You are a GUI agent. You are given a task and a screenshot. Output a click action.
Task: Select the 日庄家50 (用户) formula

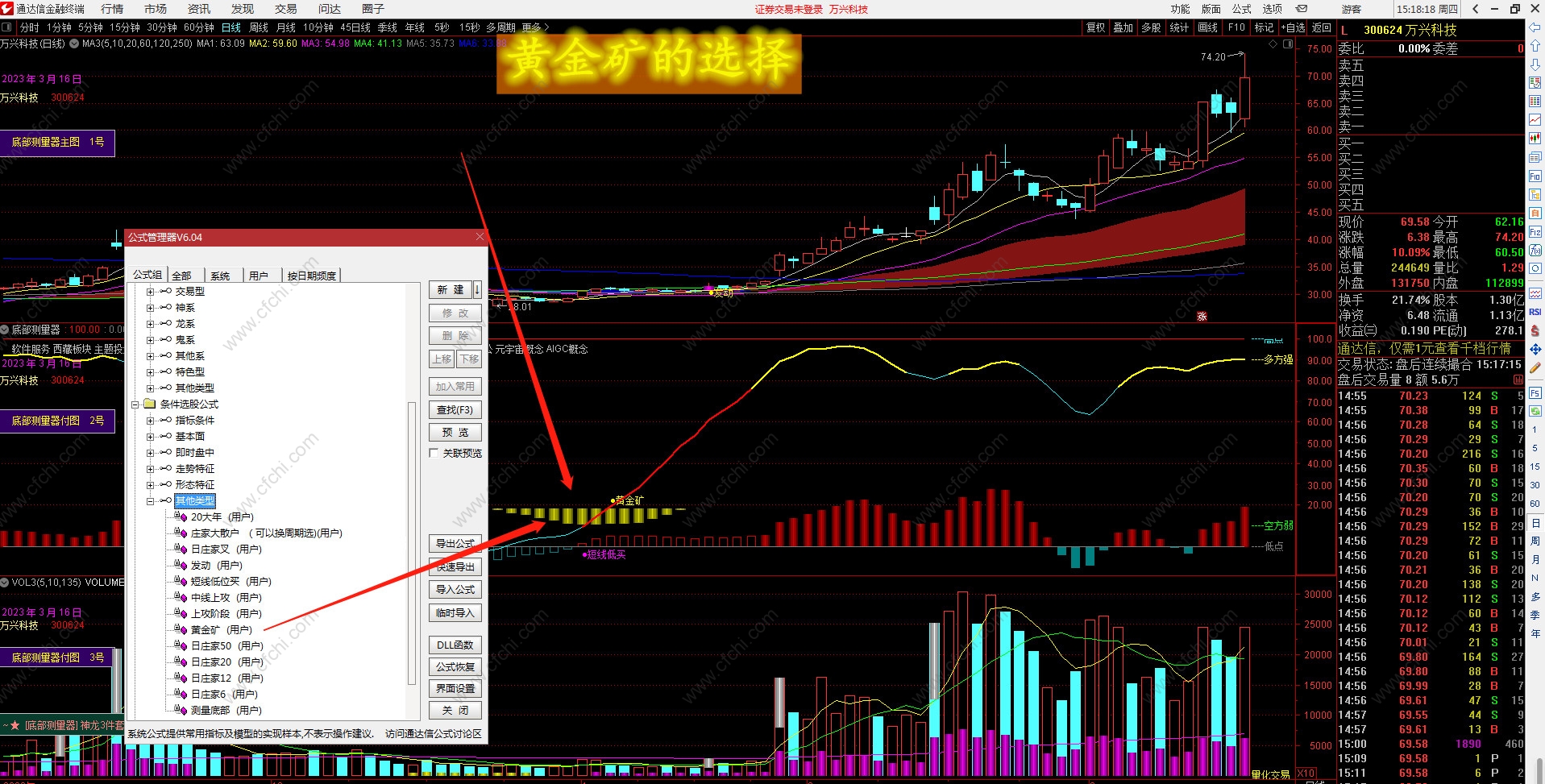point(226,646)
